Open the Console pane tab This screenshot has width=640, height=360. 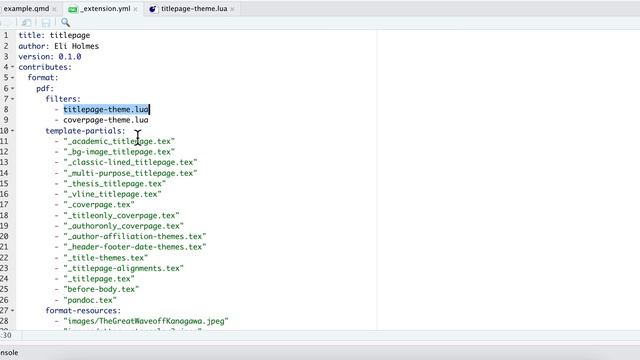(9, 353)
